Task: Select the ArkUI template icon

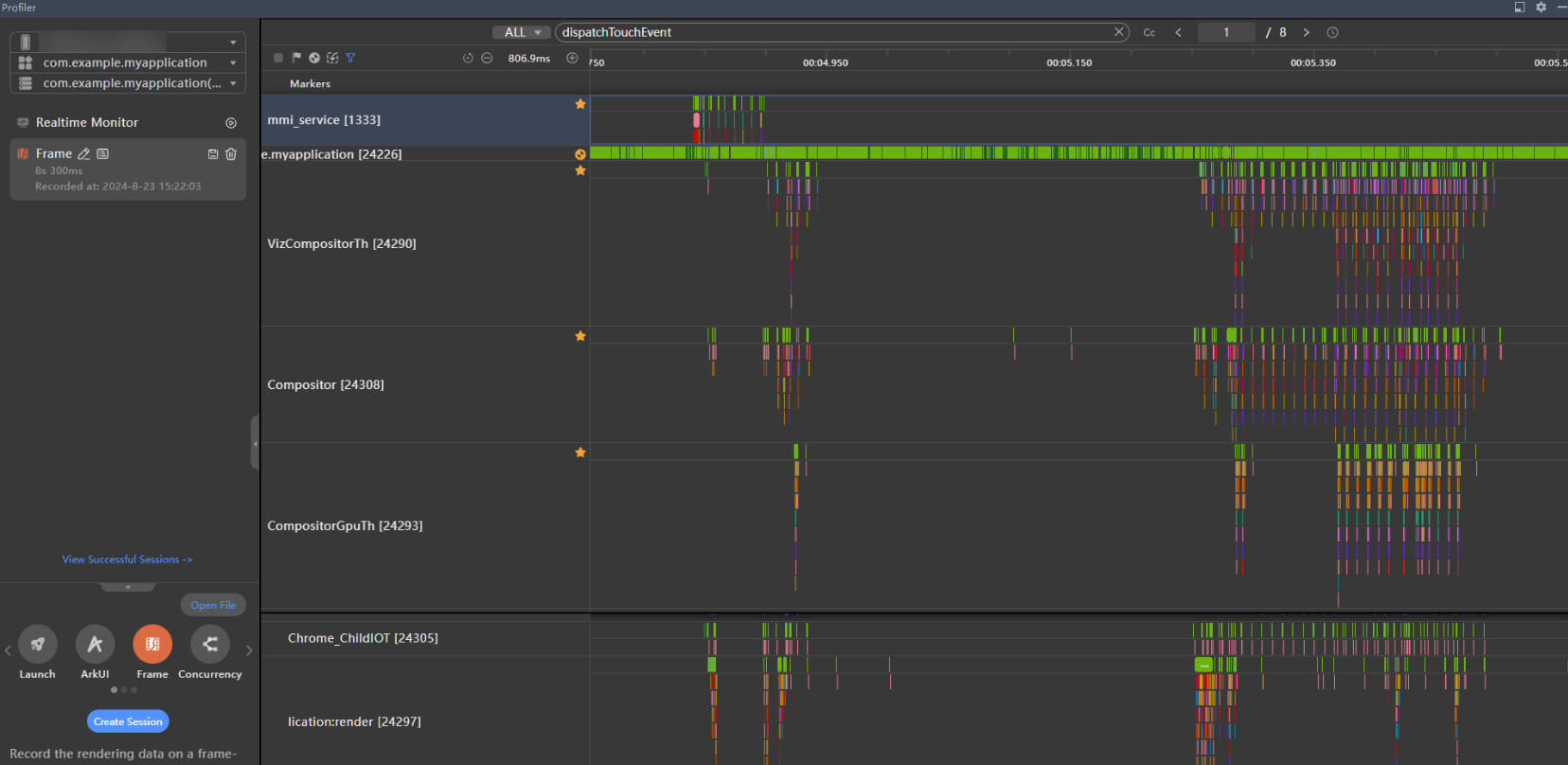Action: (x=95, y=645)
